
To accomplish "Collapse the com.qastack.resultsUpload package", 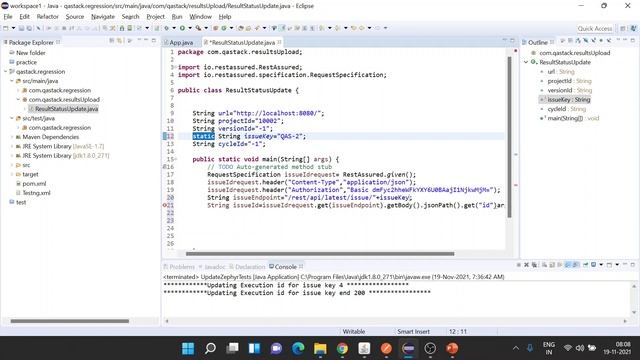I will click(18, 100).
